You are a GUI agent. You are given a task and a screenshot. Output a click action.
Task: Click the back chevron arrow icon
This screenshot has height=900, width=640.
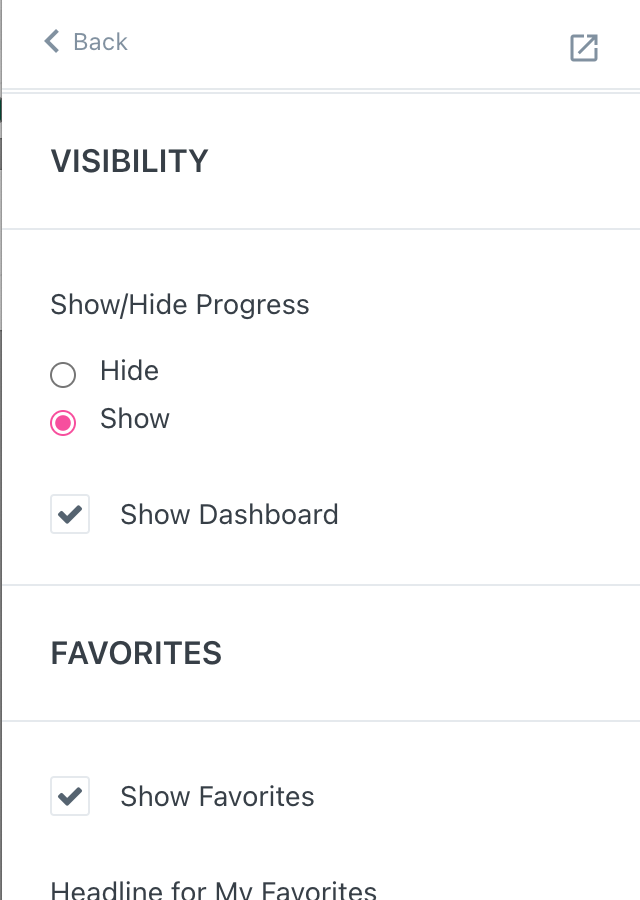point(52,42)
